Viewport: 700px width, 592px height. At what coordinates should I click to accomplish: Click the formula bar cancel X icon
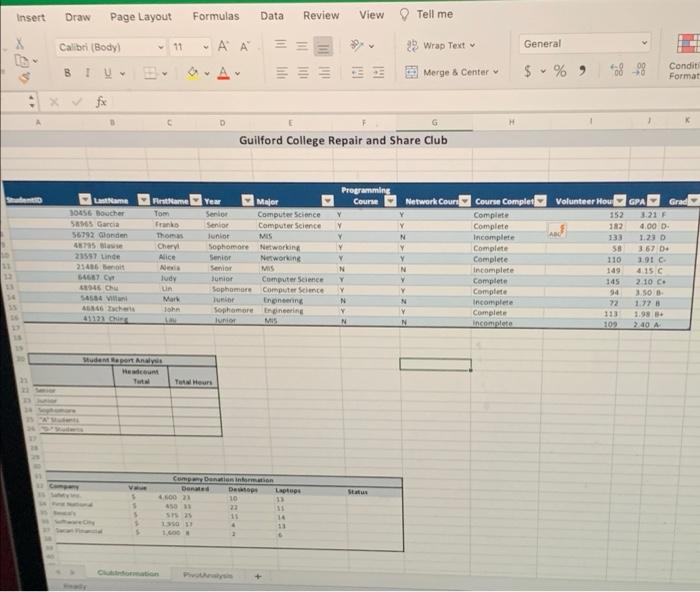54,102
